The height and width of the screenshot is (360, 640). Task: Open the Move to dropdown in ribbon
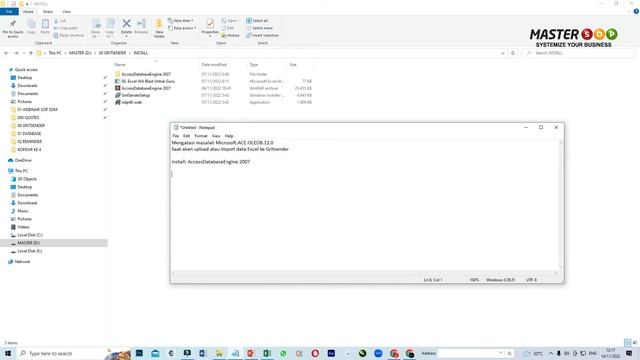coord(96,28)
